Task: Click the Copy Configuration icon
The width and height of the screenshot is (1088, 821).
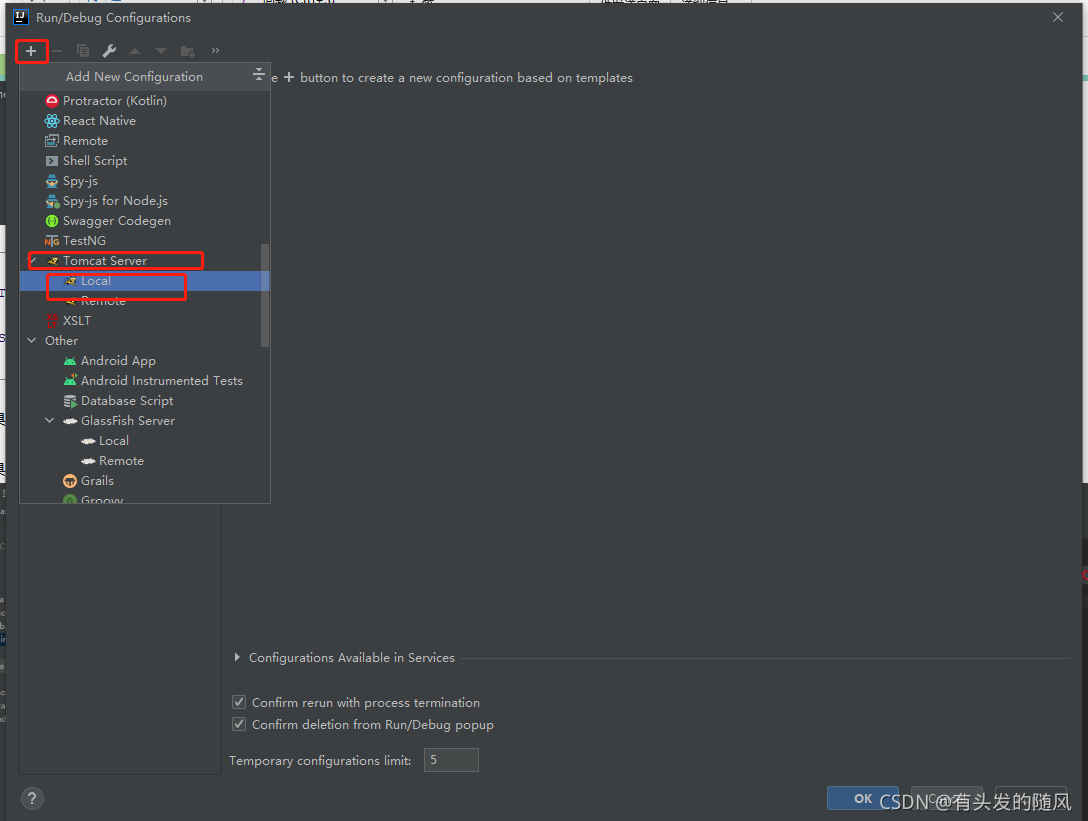Action: coord(83,51)
